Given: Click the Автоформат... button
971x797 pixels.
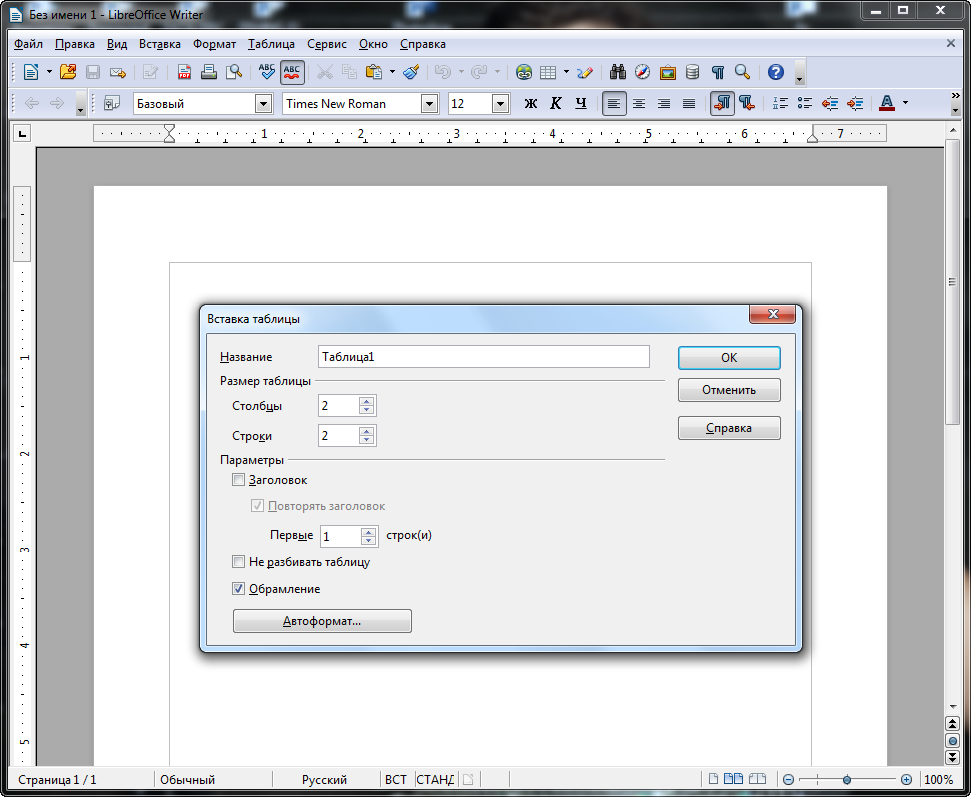Looking at the screenshot, I should (x=322, y=621).
